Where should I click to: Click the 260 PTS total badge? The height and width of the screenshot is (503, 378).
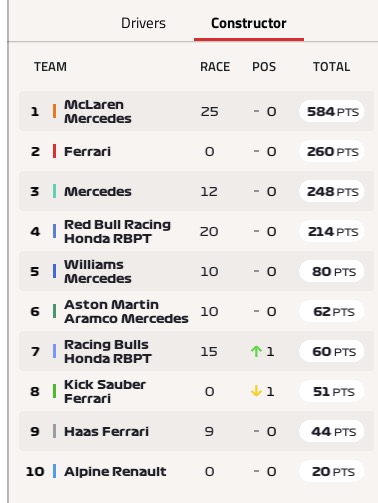[x=332, y=151]
